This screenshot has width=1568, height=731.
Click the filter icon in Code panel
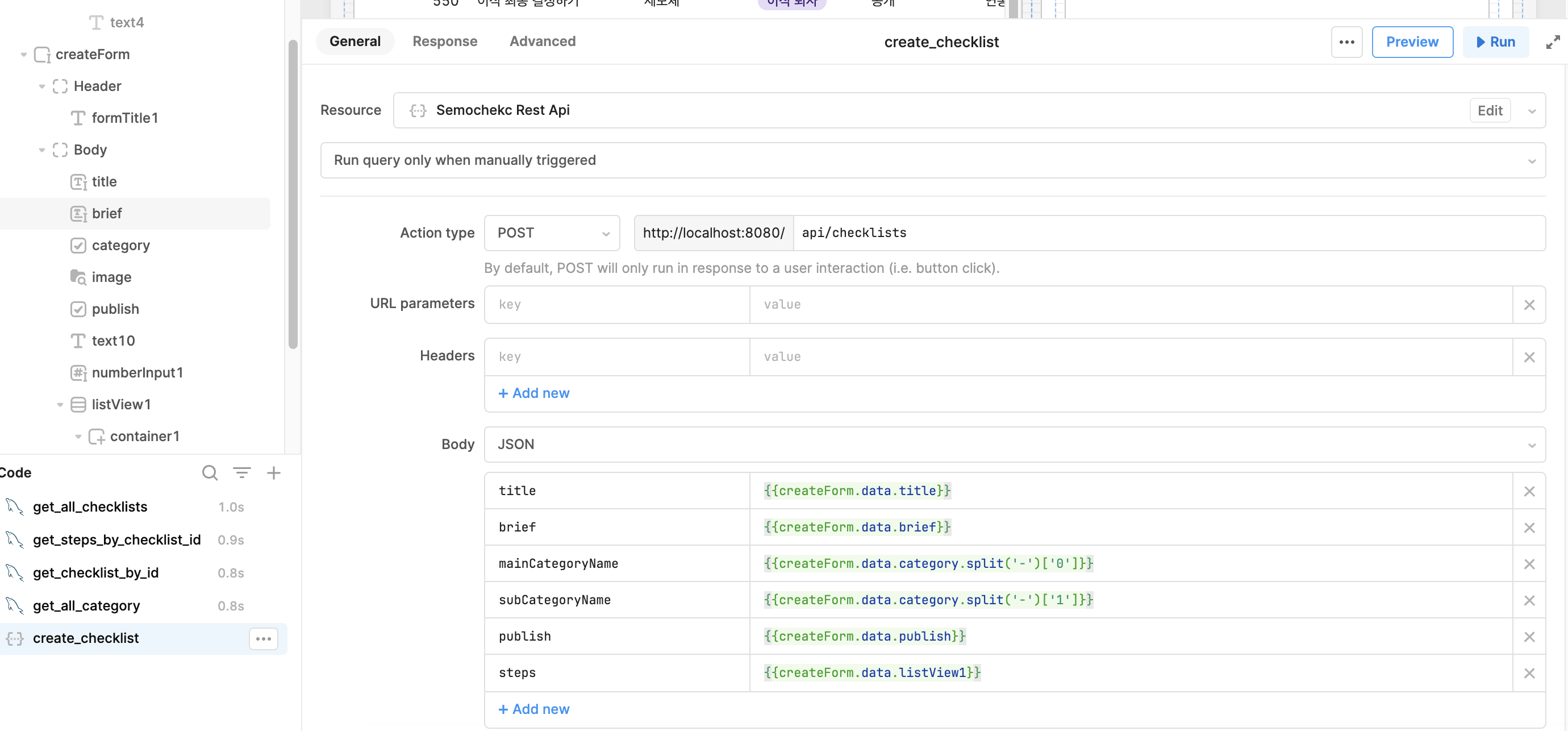click(x=241, y=473)
